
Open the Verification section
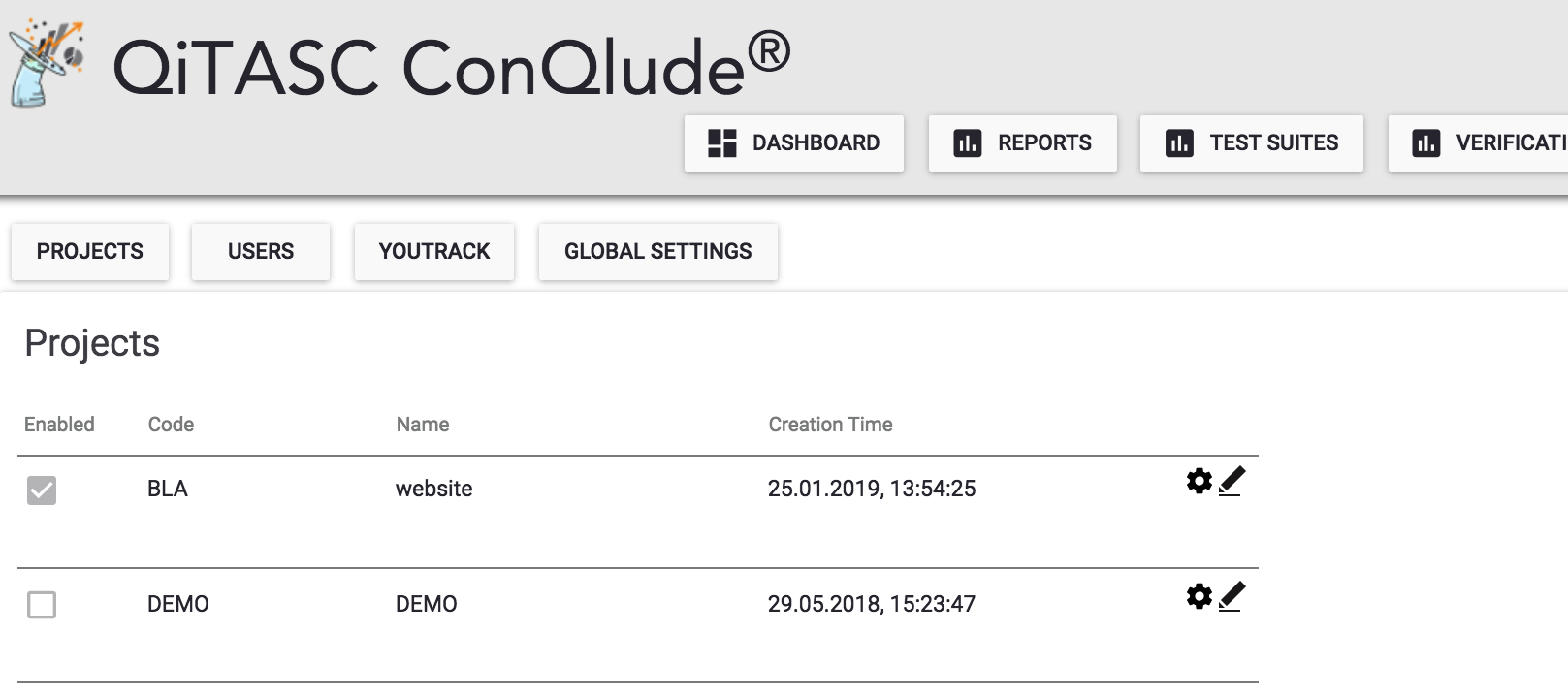click(x=1479, y=143)
